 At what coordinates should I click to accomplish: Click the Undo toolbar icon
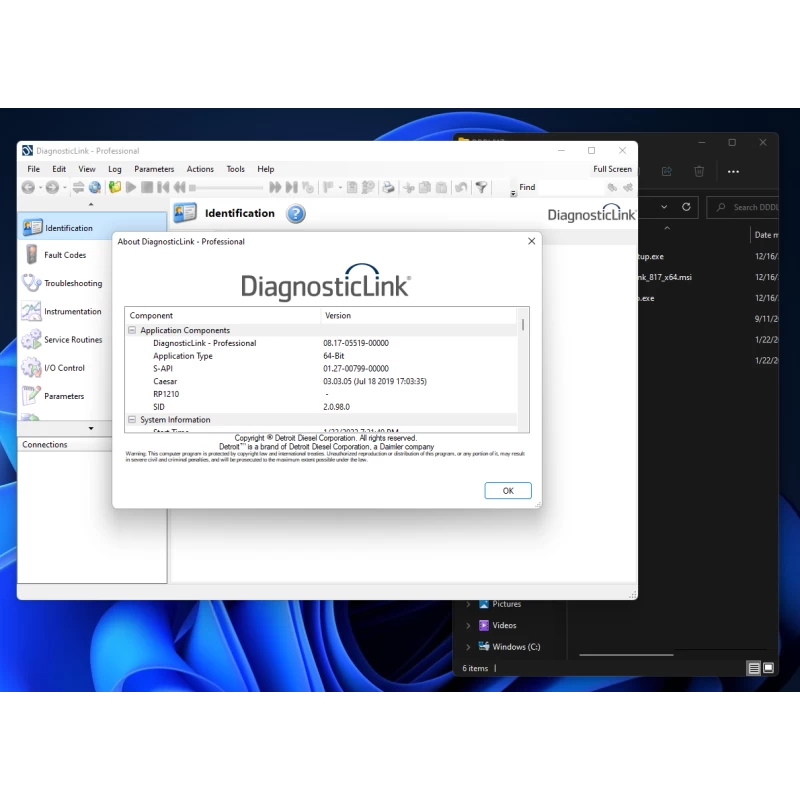[461, 187]
